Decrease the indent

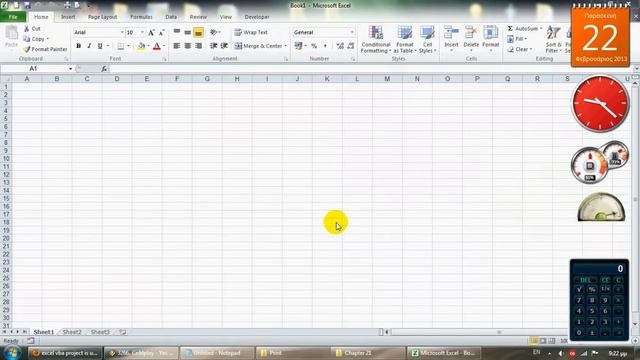[x=213, y=46]
